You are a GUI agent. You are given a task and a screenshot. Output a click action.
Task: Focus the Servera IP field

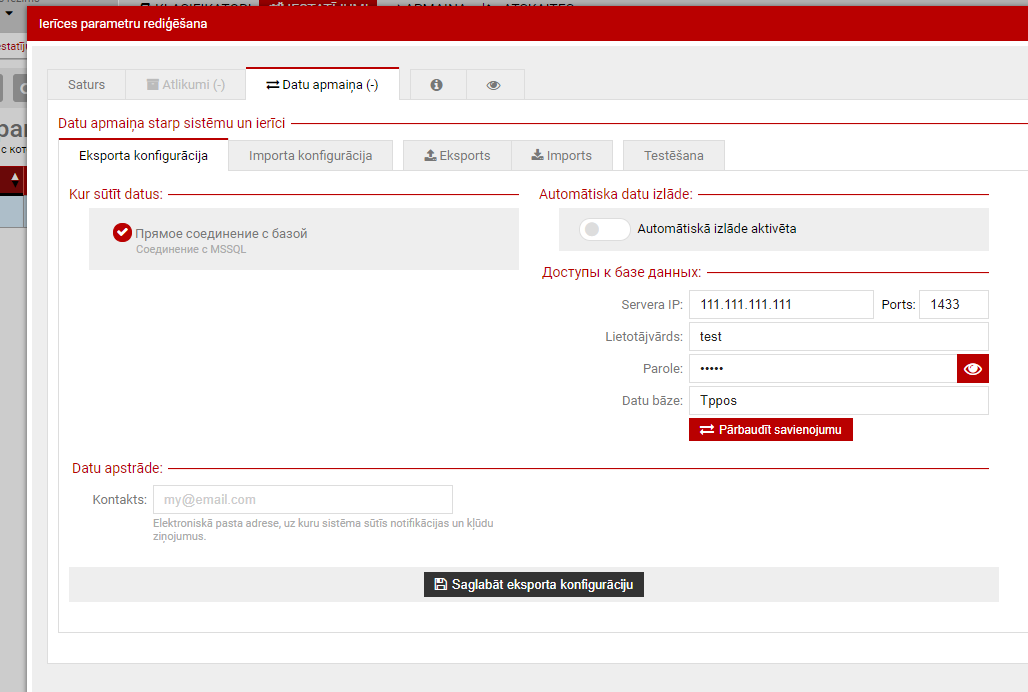coord(780,305)
